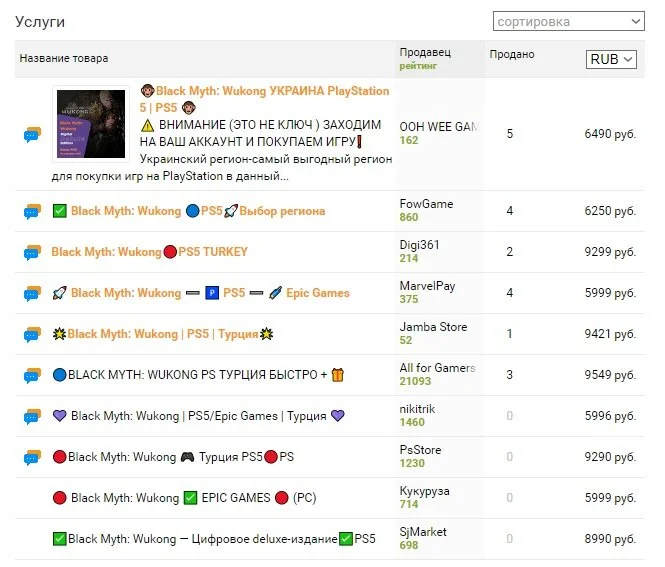Open chat icon for PsStore listing

click(x=32, y=458)
